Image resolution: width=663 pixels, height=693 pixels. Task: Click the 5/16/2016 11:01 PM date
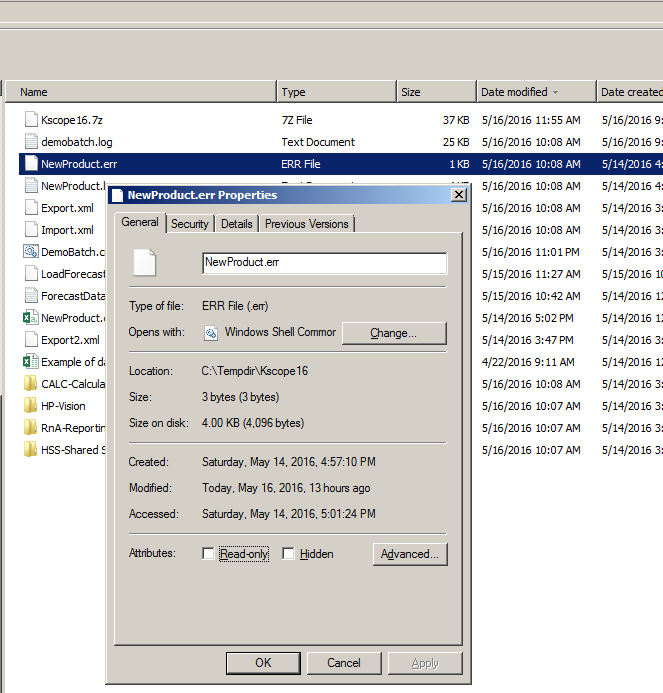(531, 252)
